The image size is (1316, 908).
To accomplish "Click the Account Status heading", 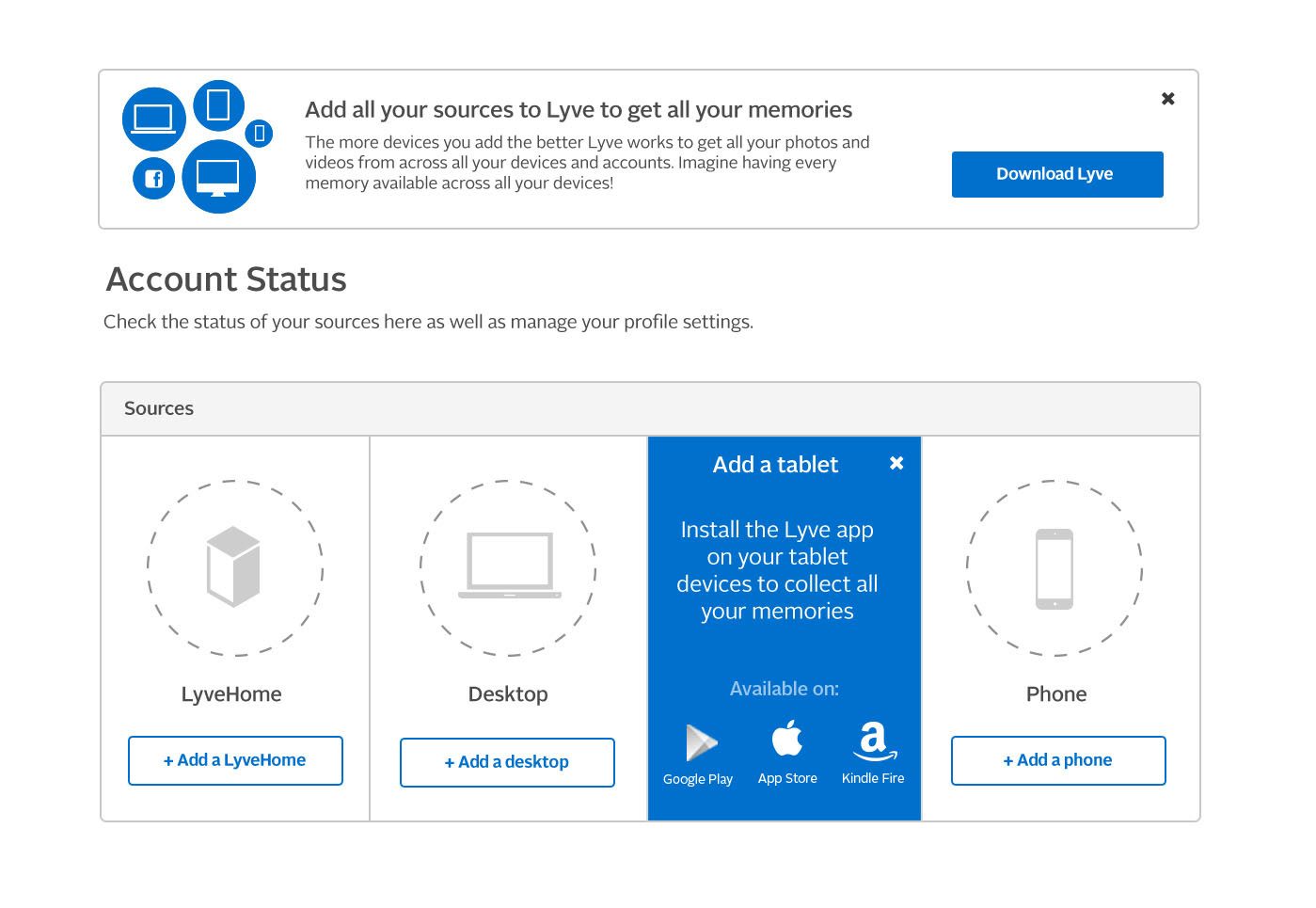I will tap(227, 279).
